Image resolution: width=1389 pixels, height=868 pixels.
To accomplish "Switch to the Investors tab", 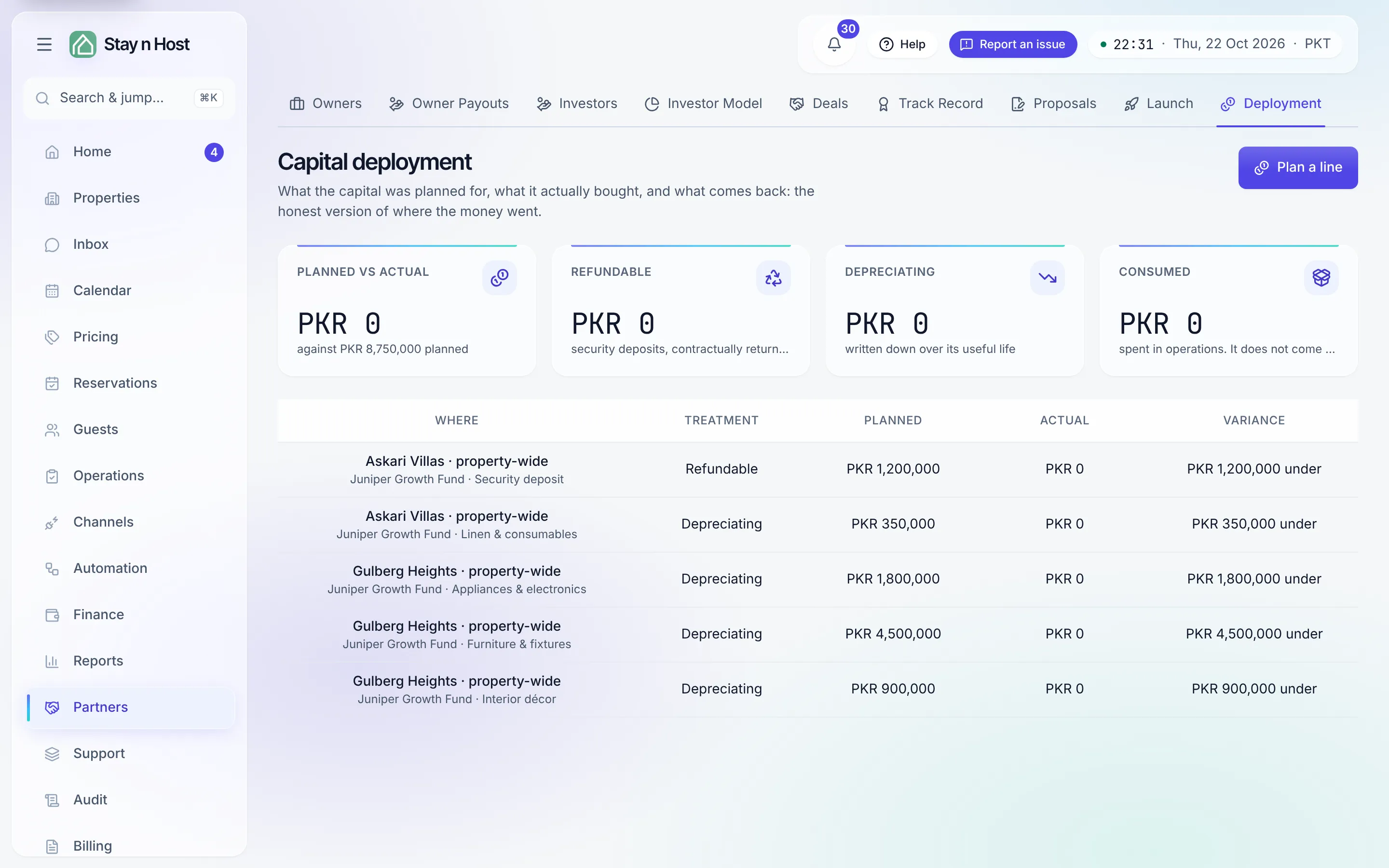I will point(577,104).
